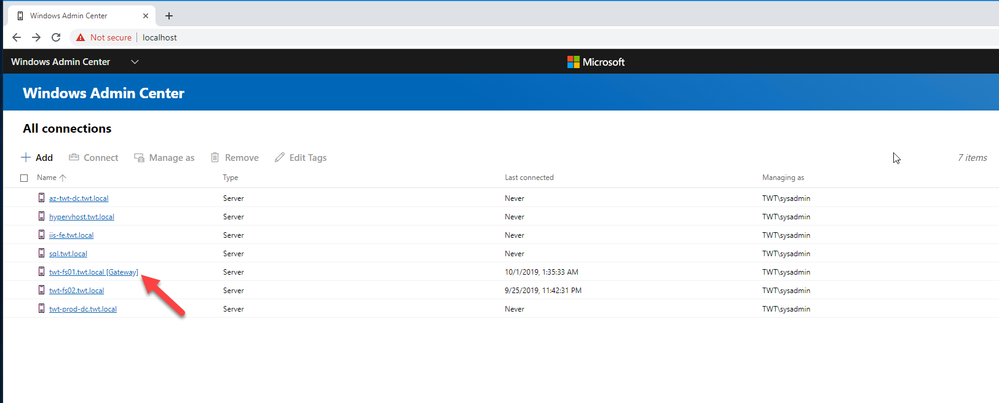Click the Connect toolbar button
The image size is (999, 403).
[x=94, y=157]
